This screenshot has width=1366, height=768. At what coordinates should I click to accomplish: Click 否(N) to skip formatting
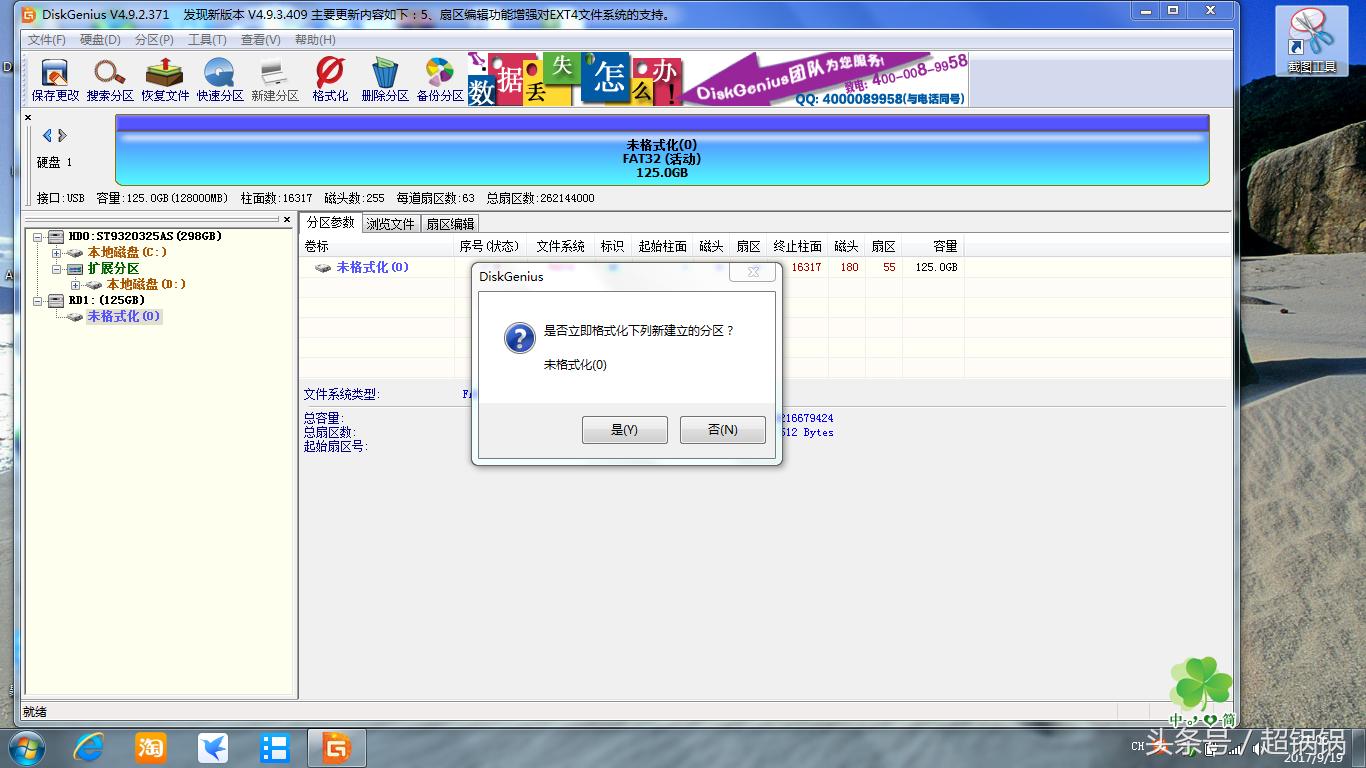[x=722, y=429]
